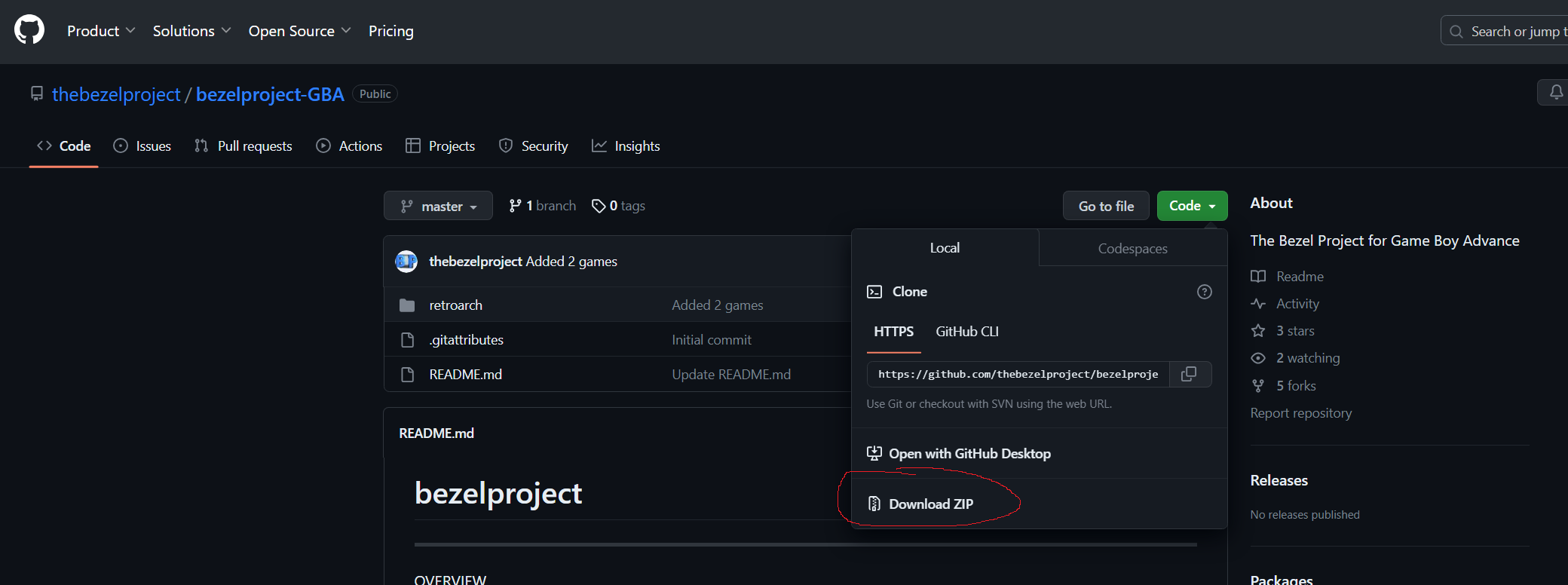Screen dimensions: 1568x585
Task: Click the repository icon before thebezelproject
Action: [37, 93]
